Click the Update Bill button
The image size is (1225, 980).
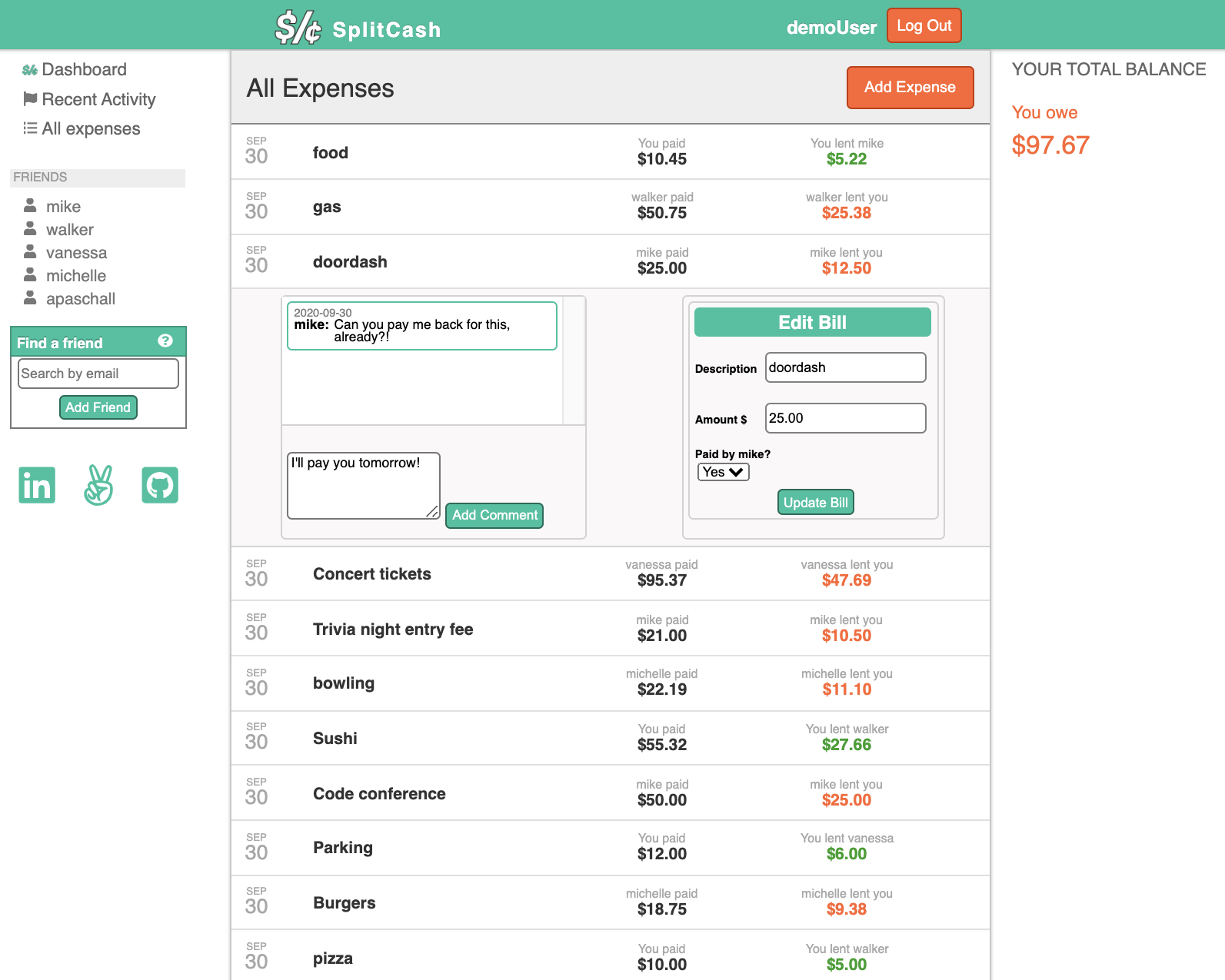[x=816, y=502]
